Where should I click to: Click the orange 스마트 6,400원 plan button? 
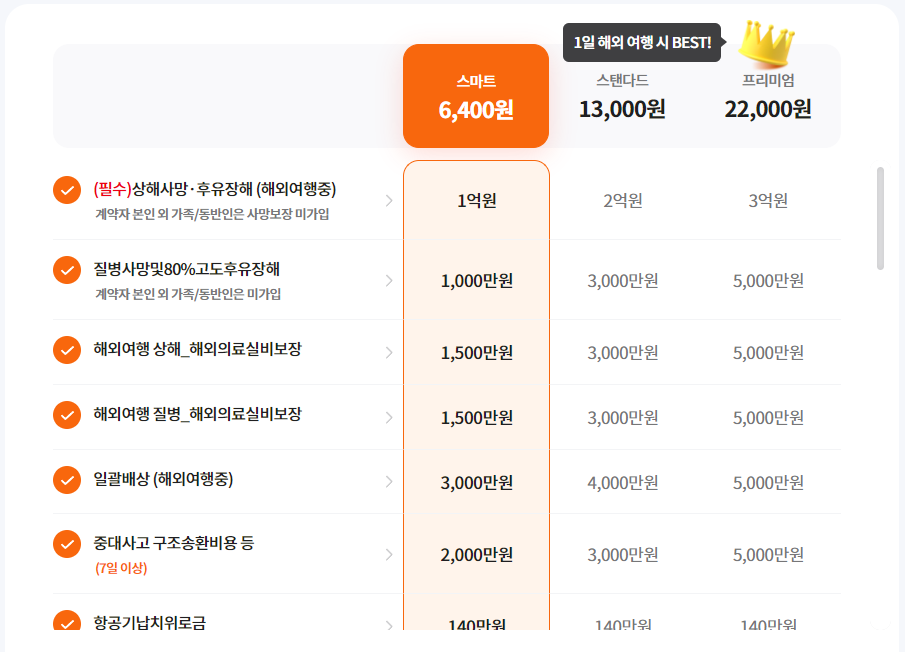coord(476,95)
